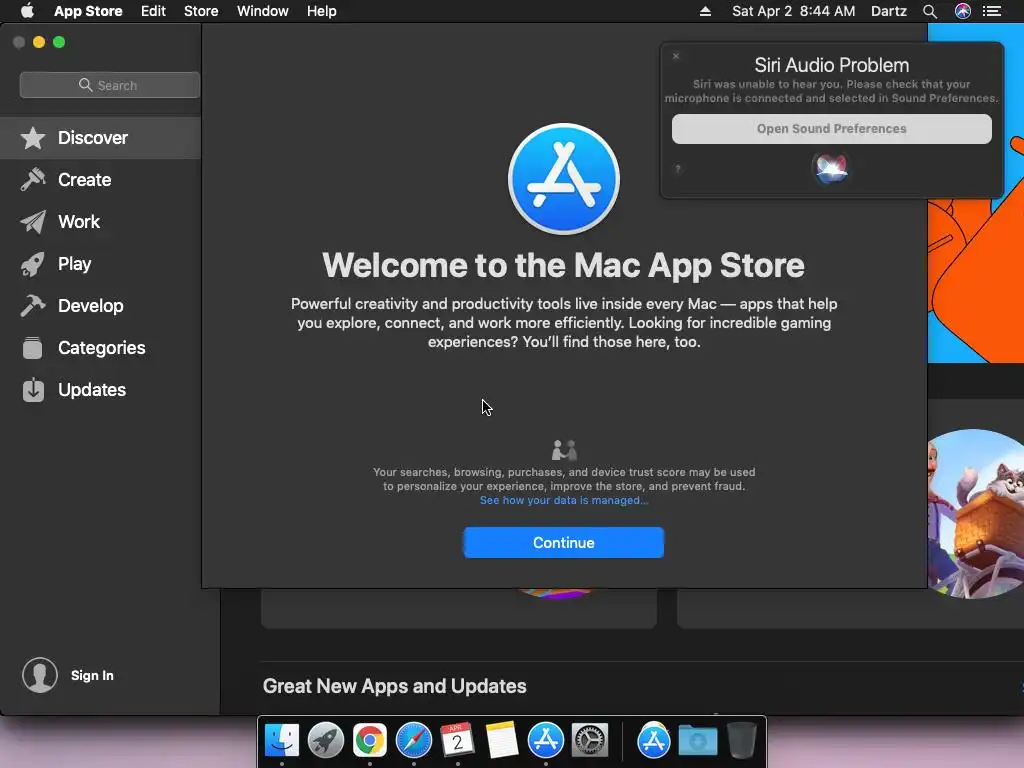Dismiss the Siri Audio Problem notification
The height and width of the screenshot is (768, 1024).
(x=676, y=56)
